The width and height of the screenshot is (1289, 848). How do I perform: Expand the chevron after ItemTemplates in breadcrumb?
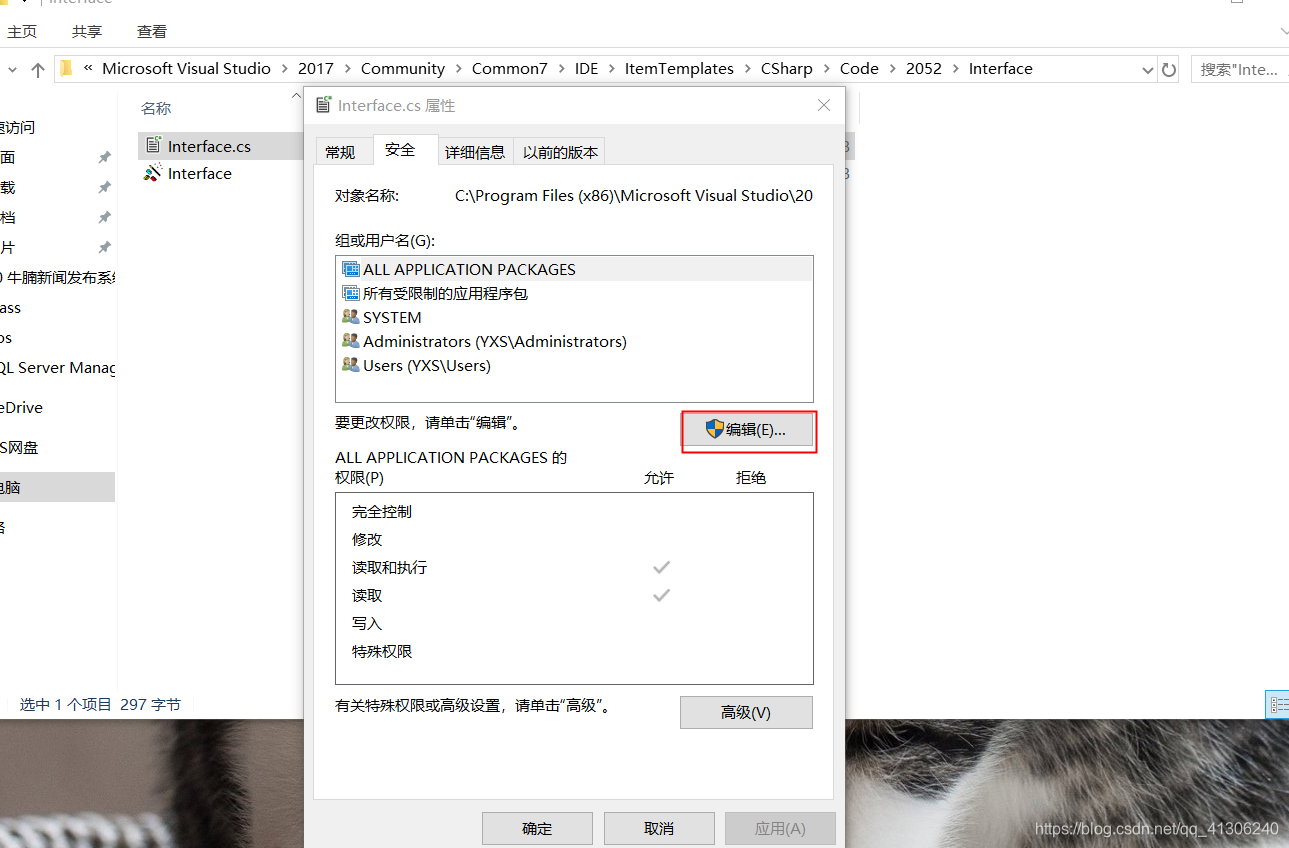click(747, 69)
